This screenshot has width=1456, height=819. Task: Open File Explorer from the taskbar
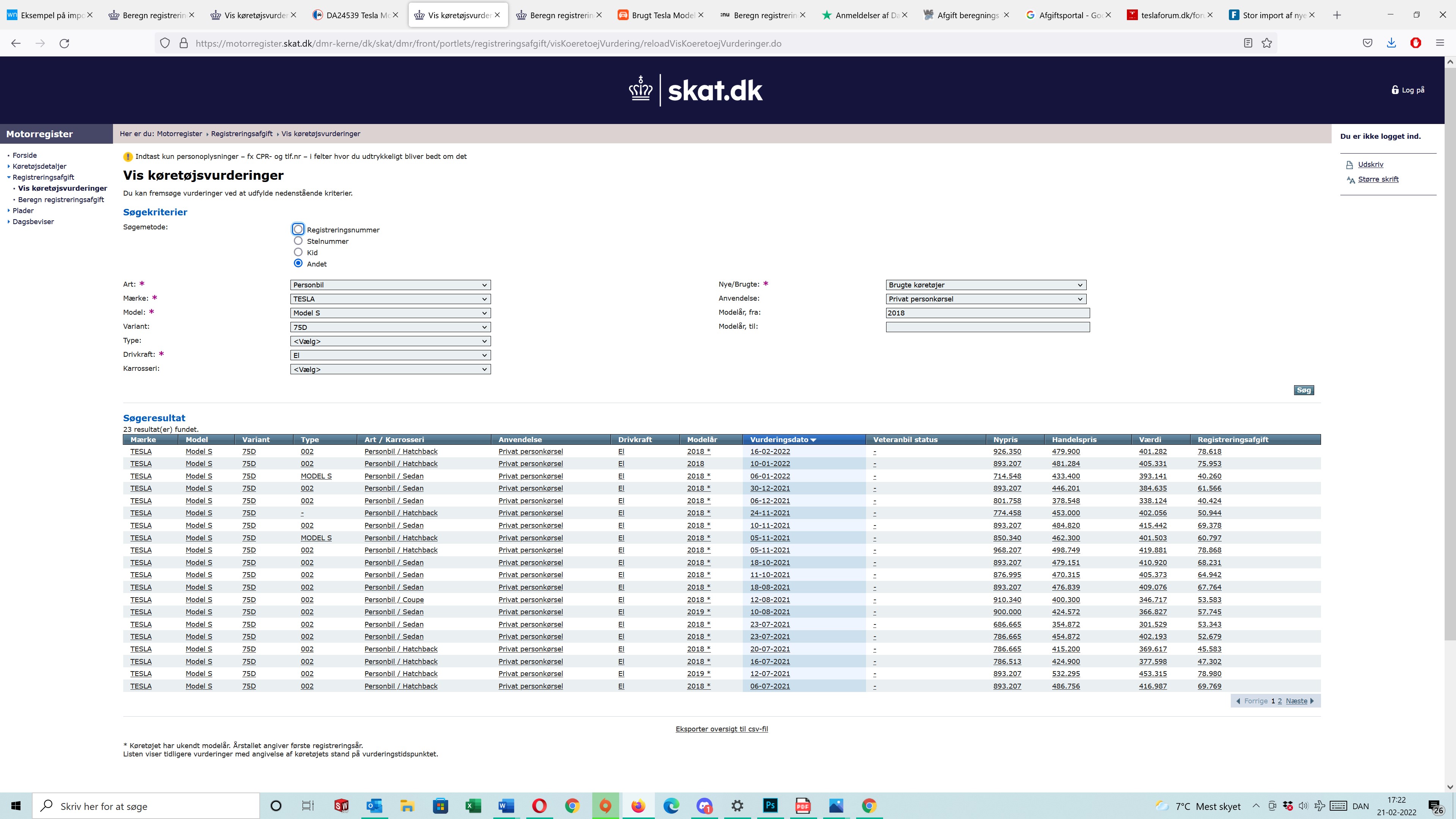coord(407,805)
